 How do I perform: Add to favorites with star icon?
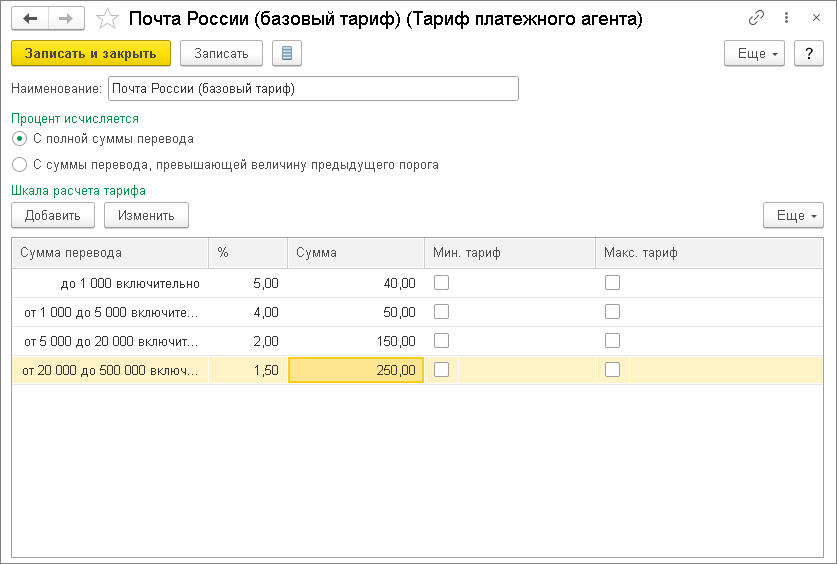pos(107,19)
